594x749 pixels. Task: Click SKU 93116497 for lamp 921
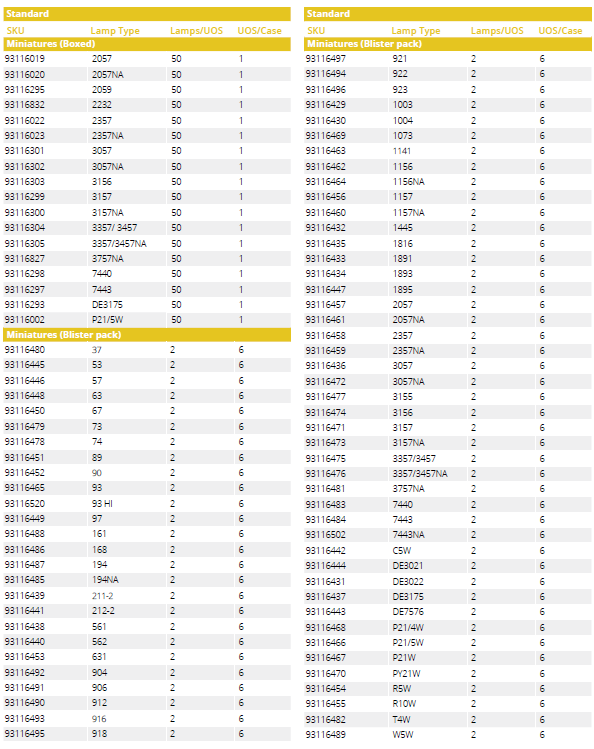pos(326,59)
